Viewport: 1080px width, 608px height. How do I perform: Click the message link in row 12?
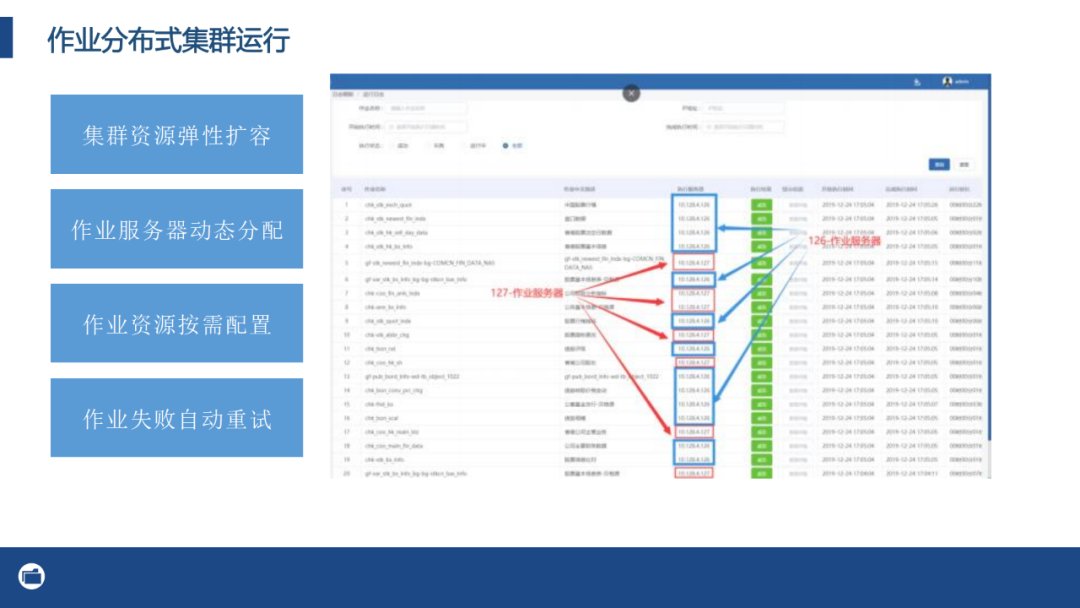(x=798, y=363)
